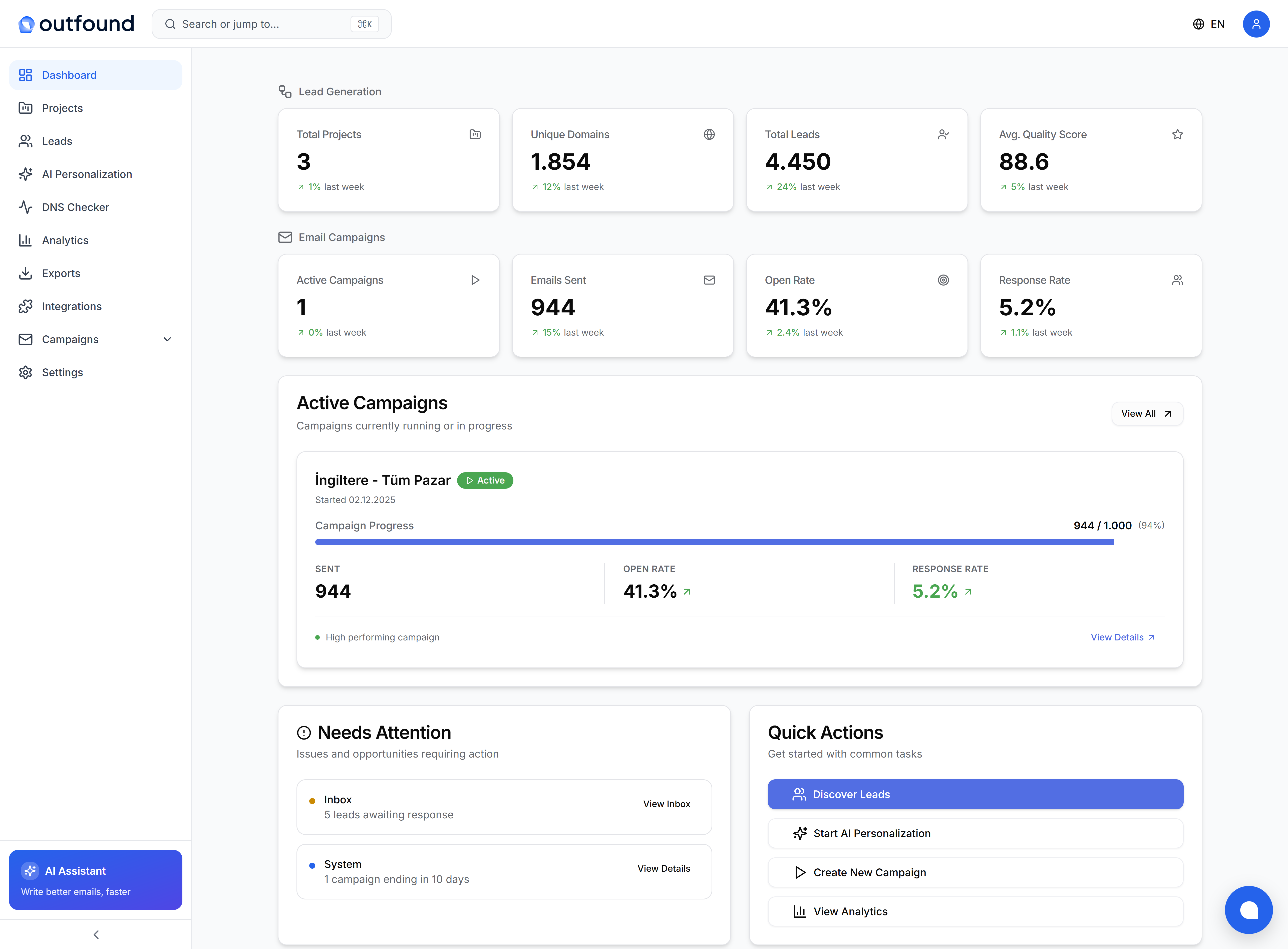The image size is (1288, 949).
Task: Collapse the left sidebar
Action: 95,935
